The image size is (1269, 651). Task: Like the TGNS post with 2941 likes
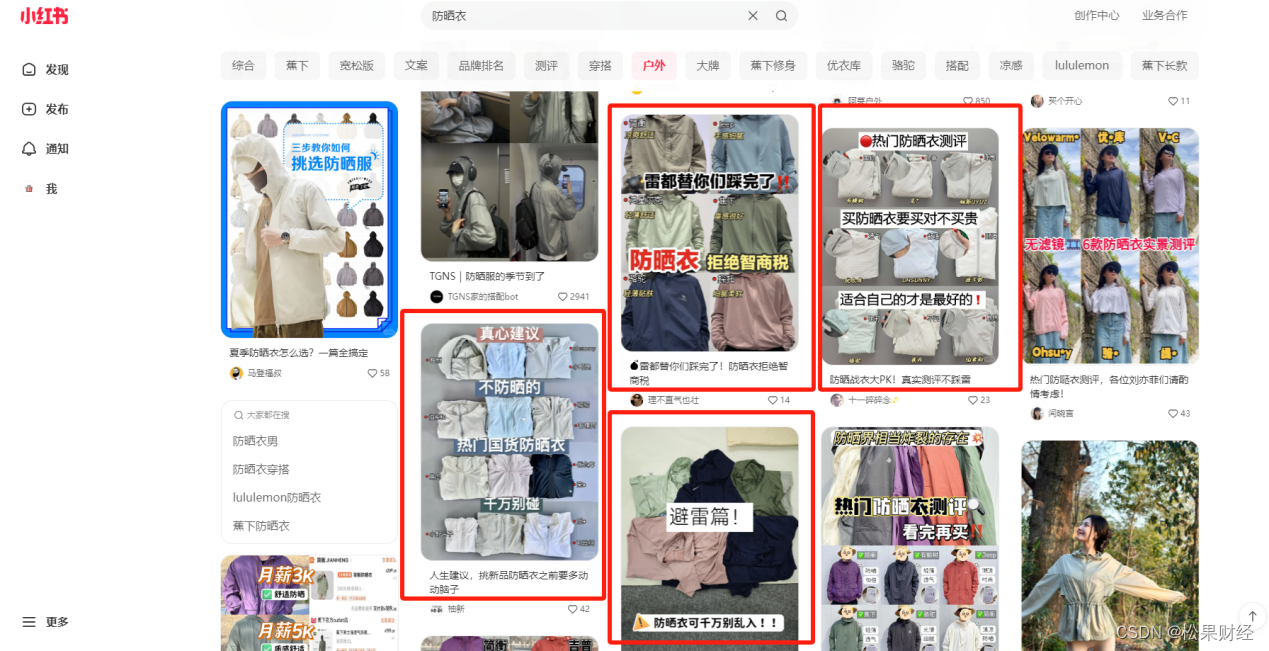point(574,297)
